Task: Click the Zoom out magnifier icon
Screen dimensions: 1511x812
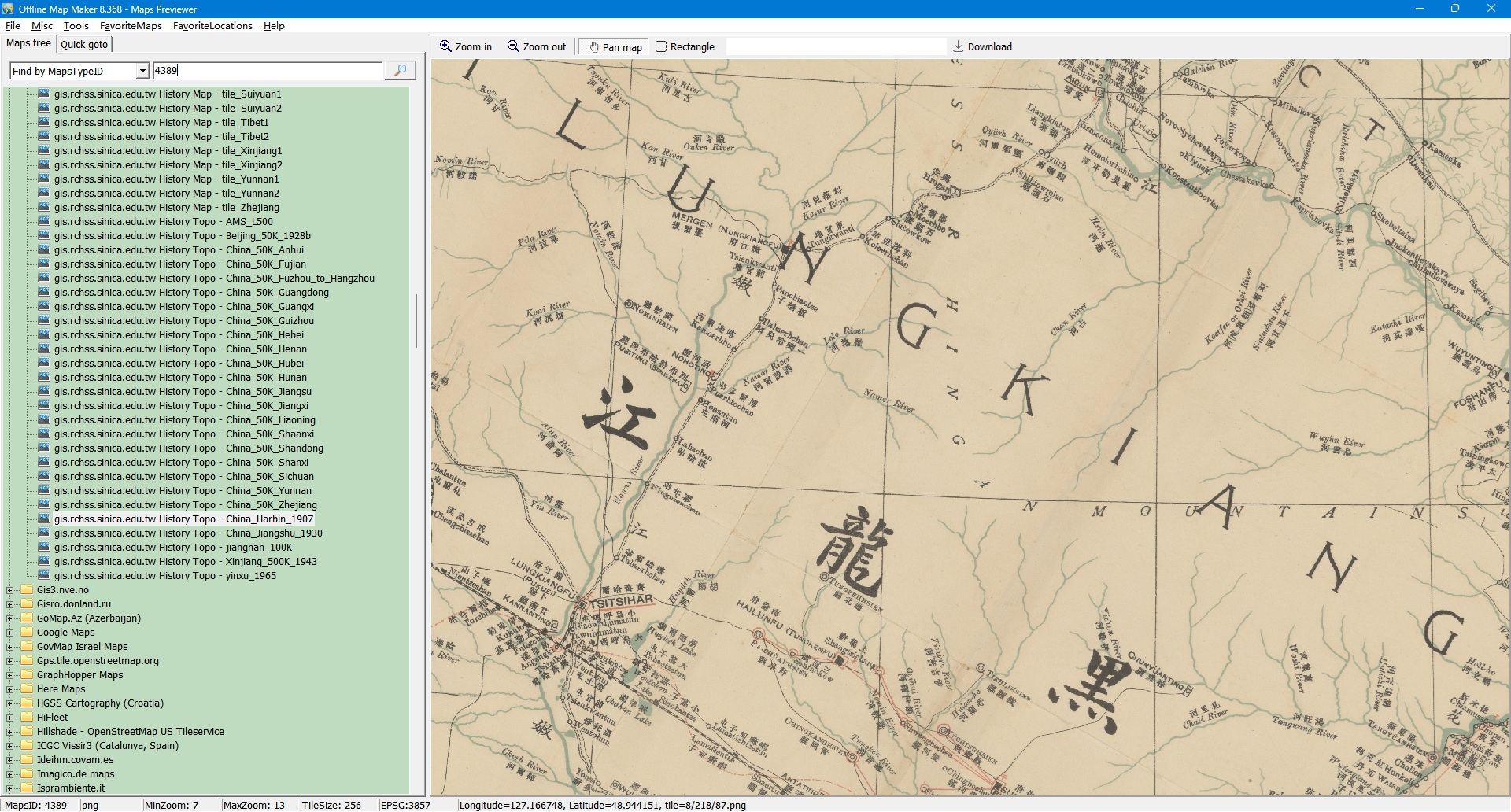Action: click(513, 46)
